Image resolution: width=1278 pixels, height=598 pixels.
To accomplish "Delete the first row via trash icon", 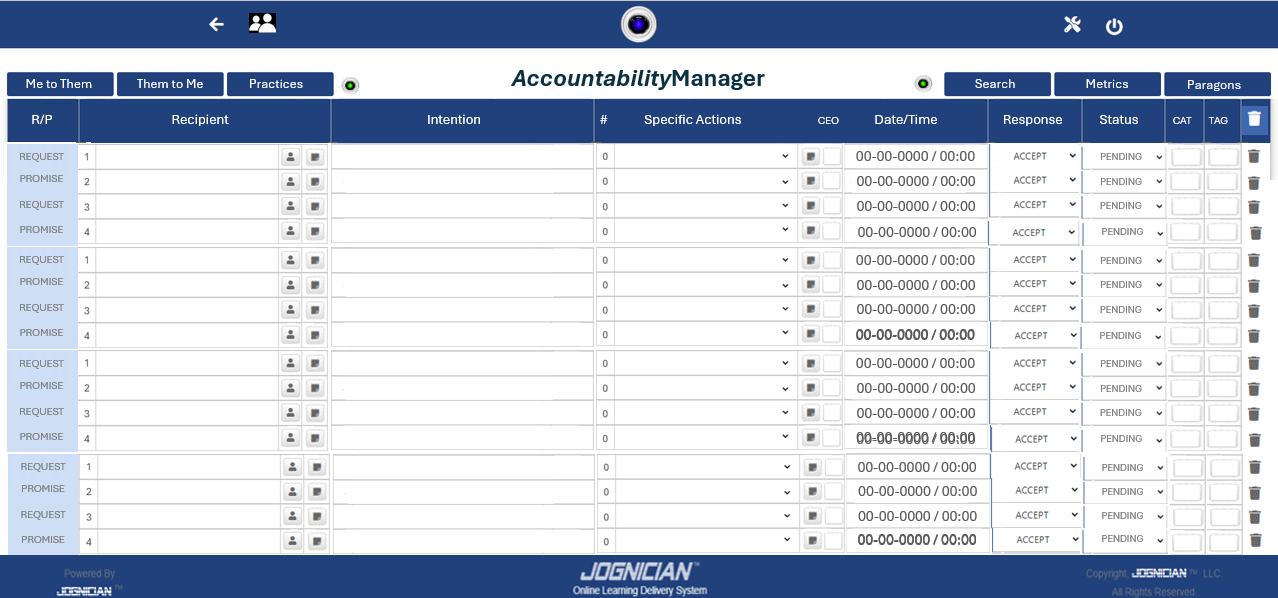I will [x=1254, y=156].
